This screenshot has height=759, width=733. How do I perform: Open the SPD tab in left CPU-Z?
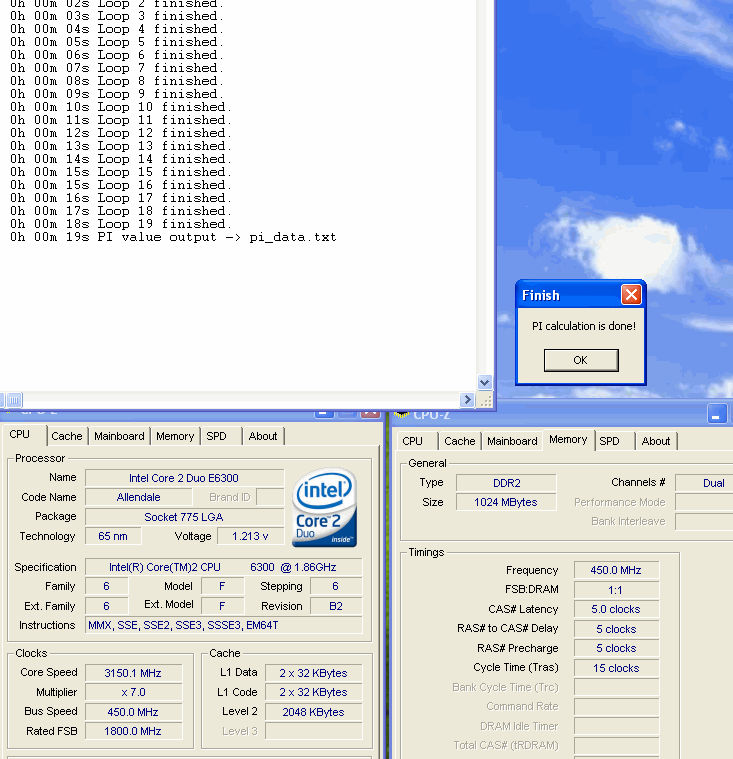pos(216,436)
